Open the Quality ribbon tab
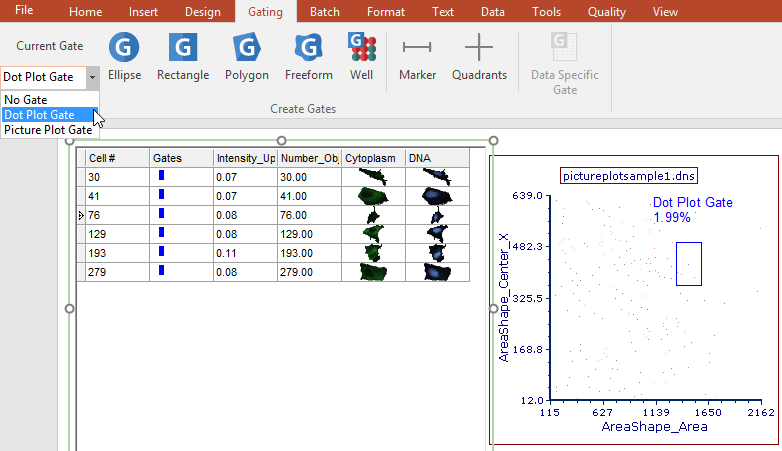 (607, 12)
